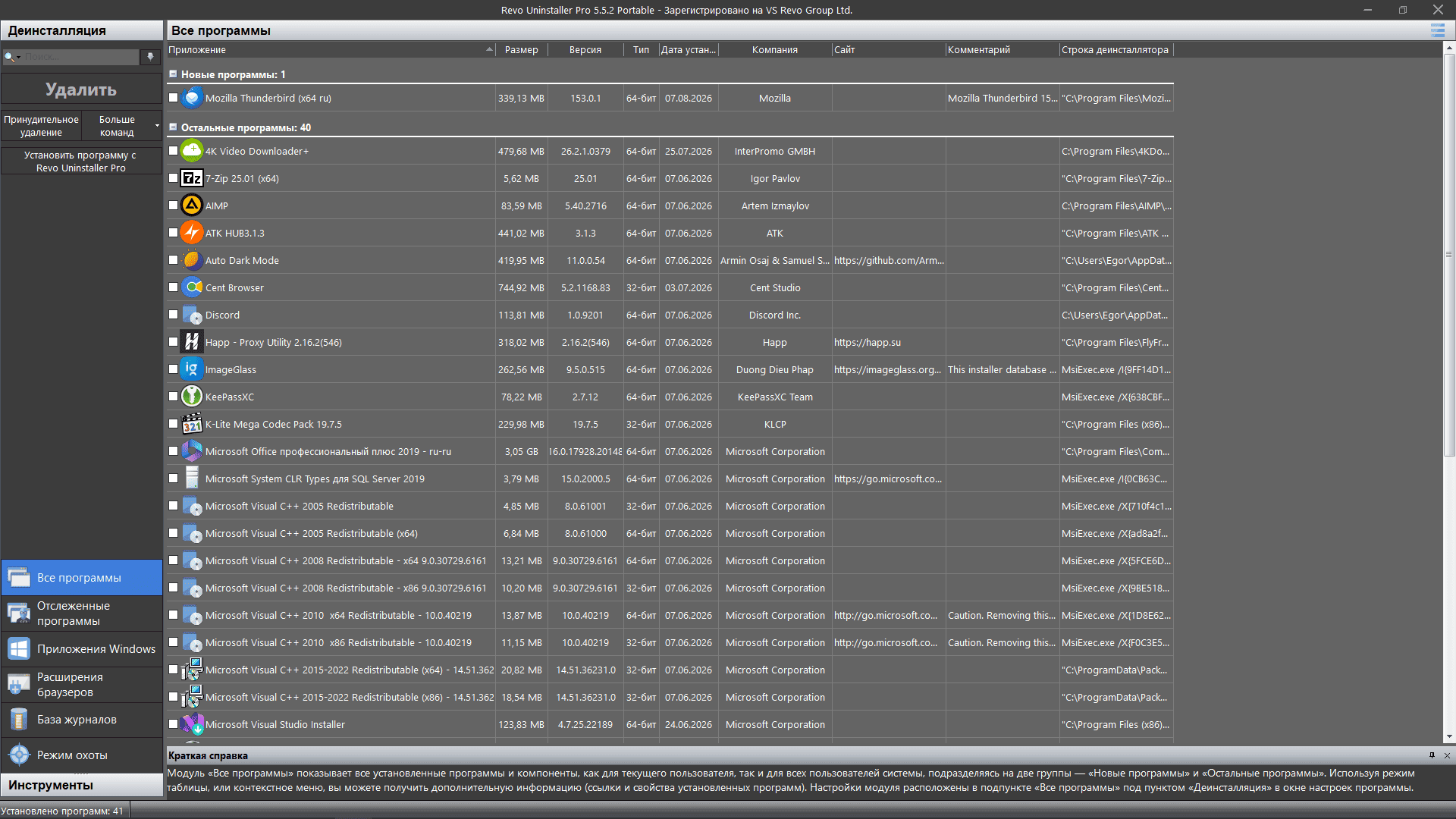This screenshot has width=1456, height=819.
Task: Click the Visual C++ 2015-2022 (x64) icon
Action: (192, 670)
